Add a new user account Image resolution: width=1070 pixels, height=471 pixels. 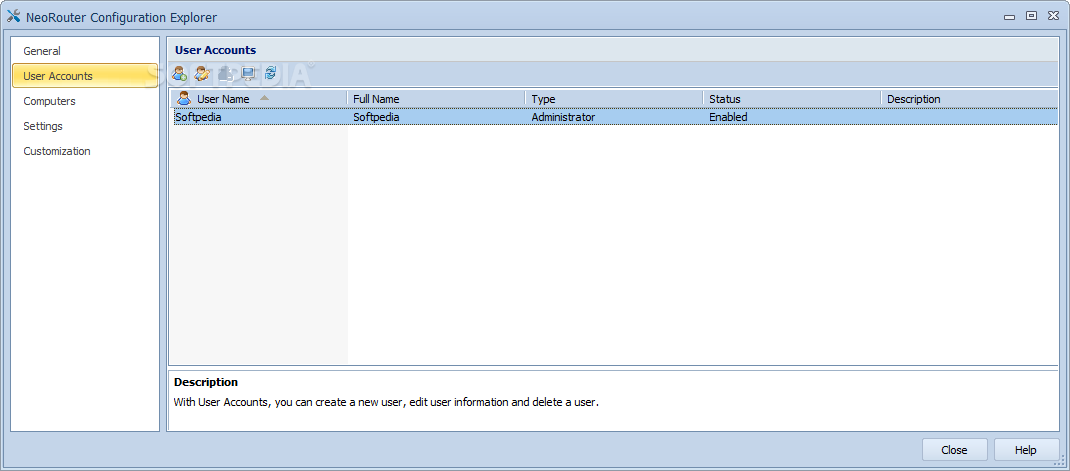coord(180,73)
